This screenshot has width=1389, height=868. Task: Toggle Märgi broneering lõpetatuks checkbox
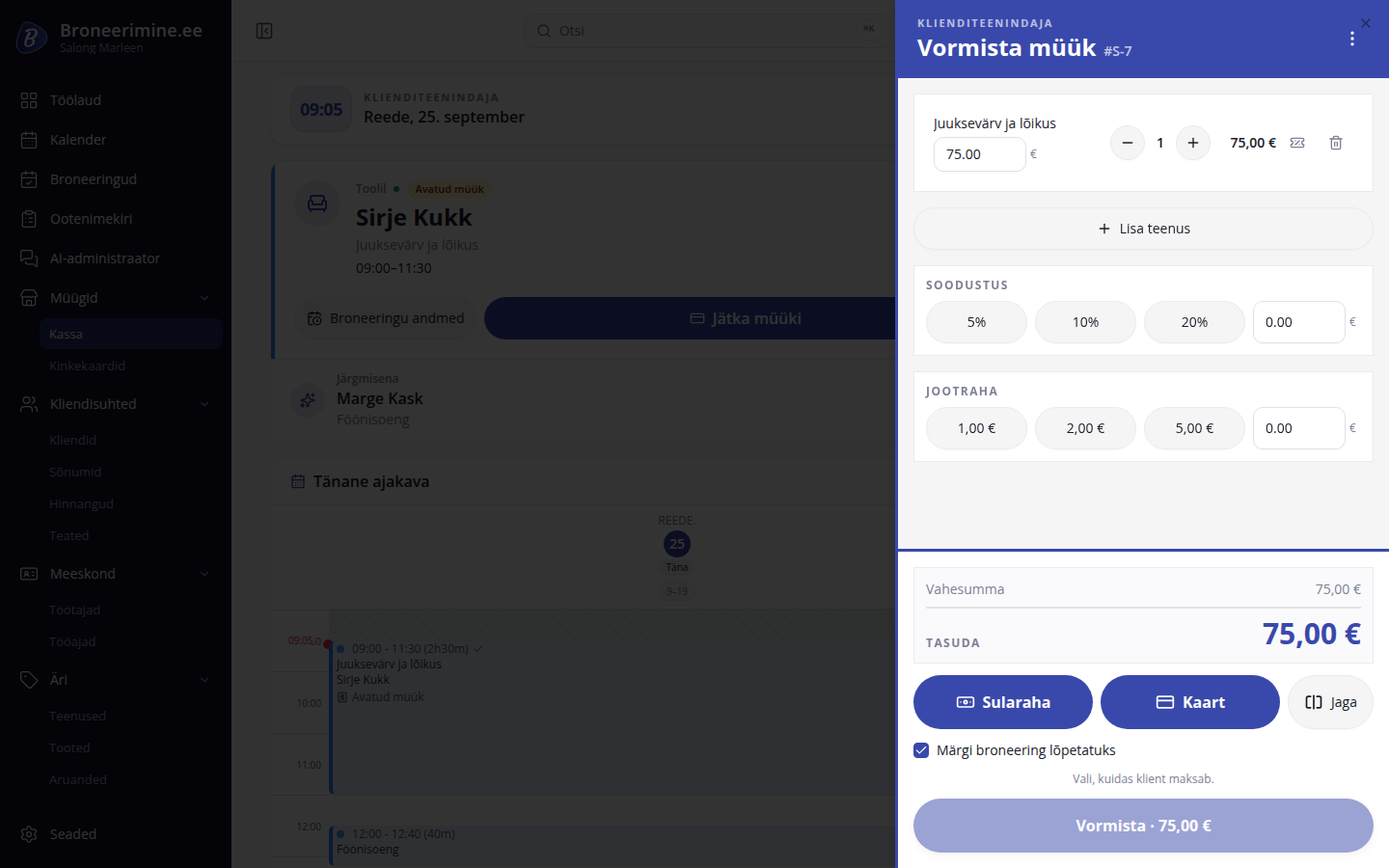[x=921, y=750]
